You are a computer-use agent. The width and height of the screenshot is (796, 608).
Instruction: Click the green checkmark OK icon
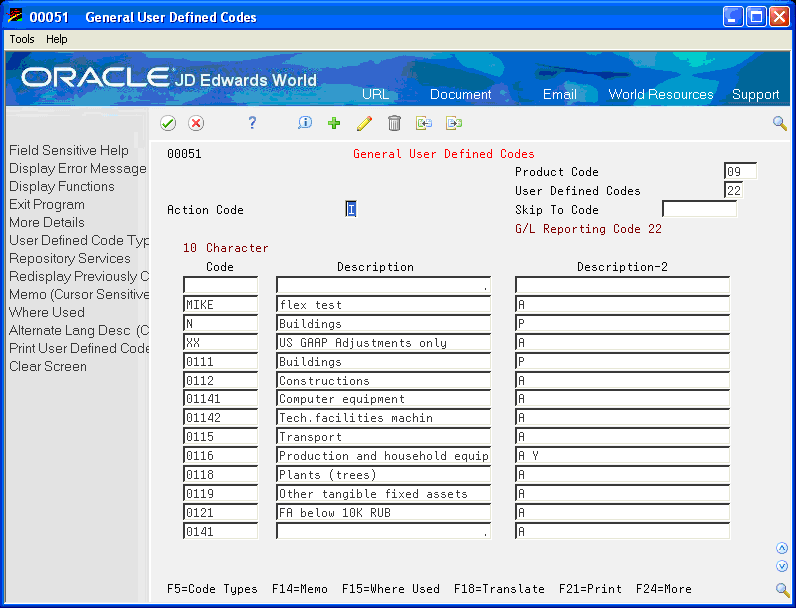(168, 123)
